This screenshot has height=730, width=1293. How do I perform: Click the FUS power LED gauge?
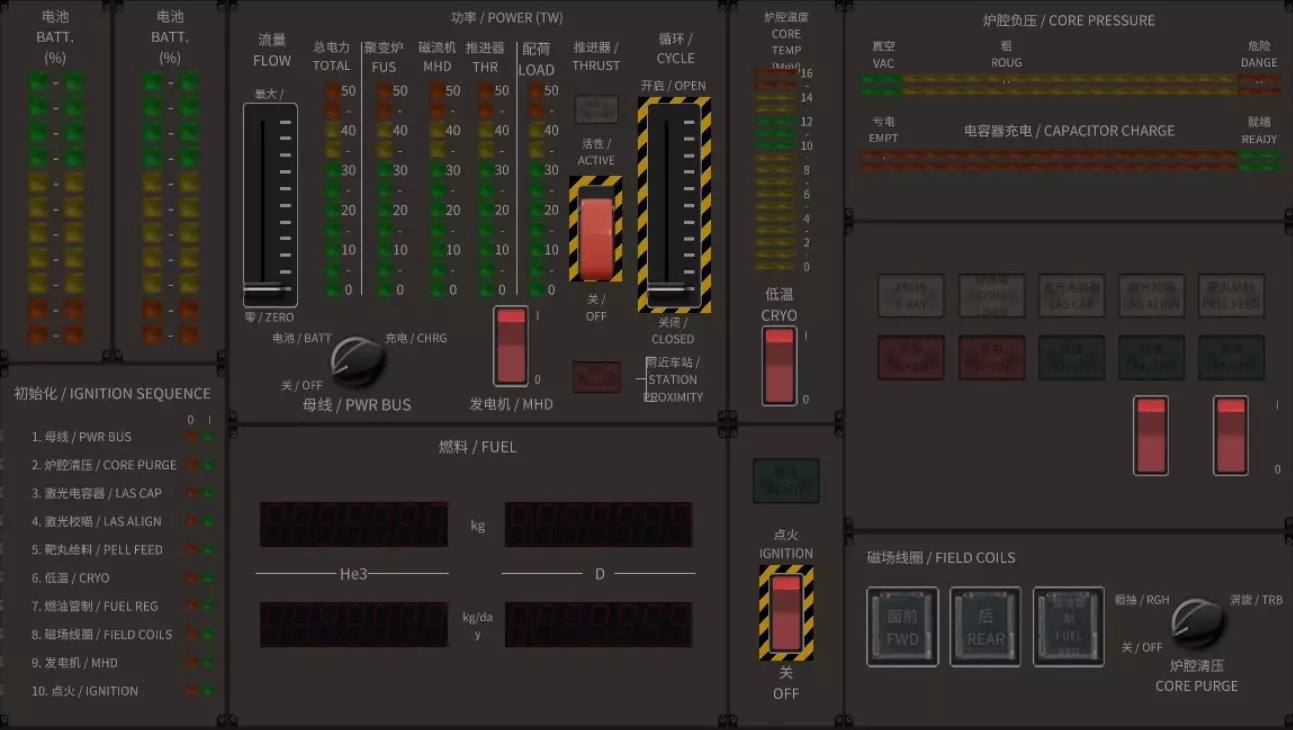[x=384, y=190]
